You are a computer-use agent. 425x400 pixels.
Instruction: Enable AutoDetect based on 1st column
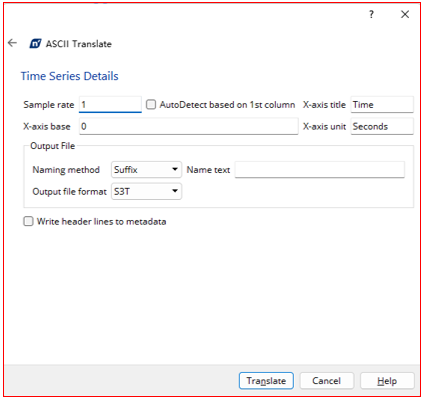(151, 105)
